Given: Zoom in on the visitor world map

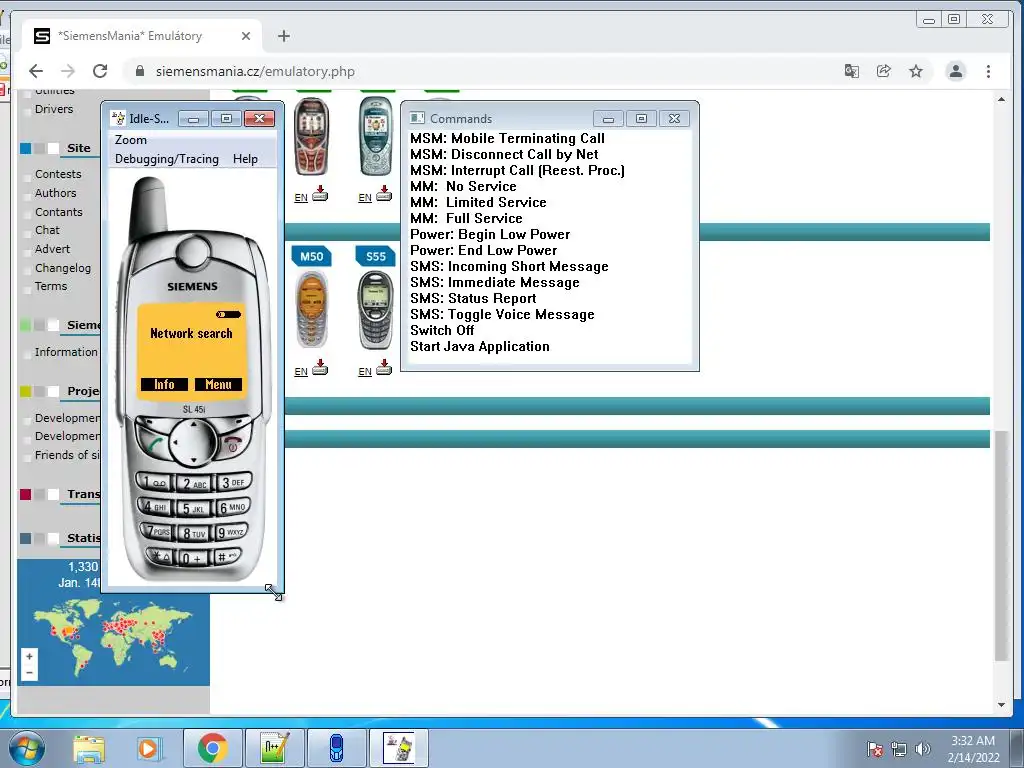Looking at the screenshot, I should pos(29,656).
